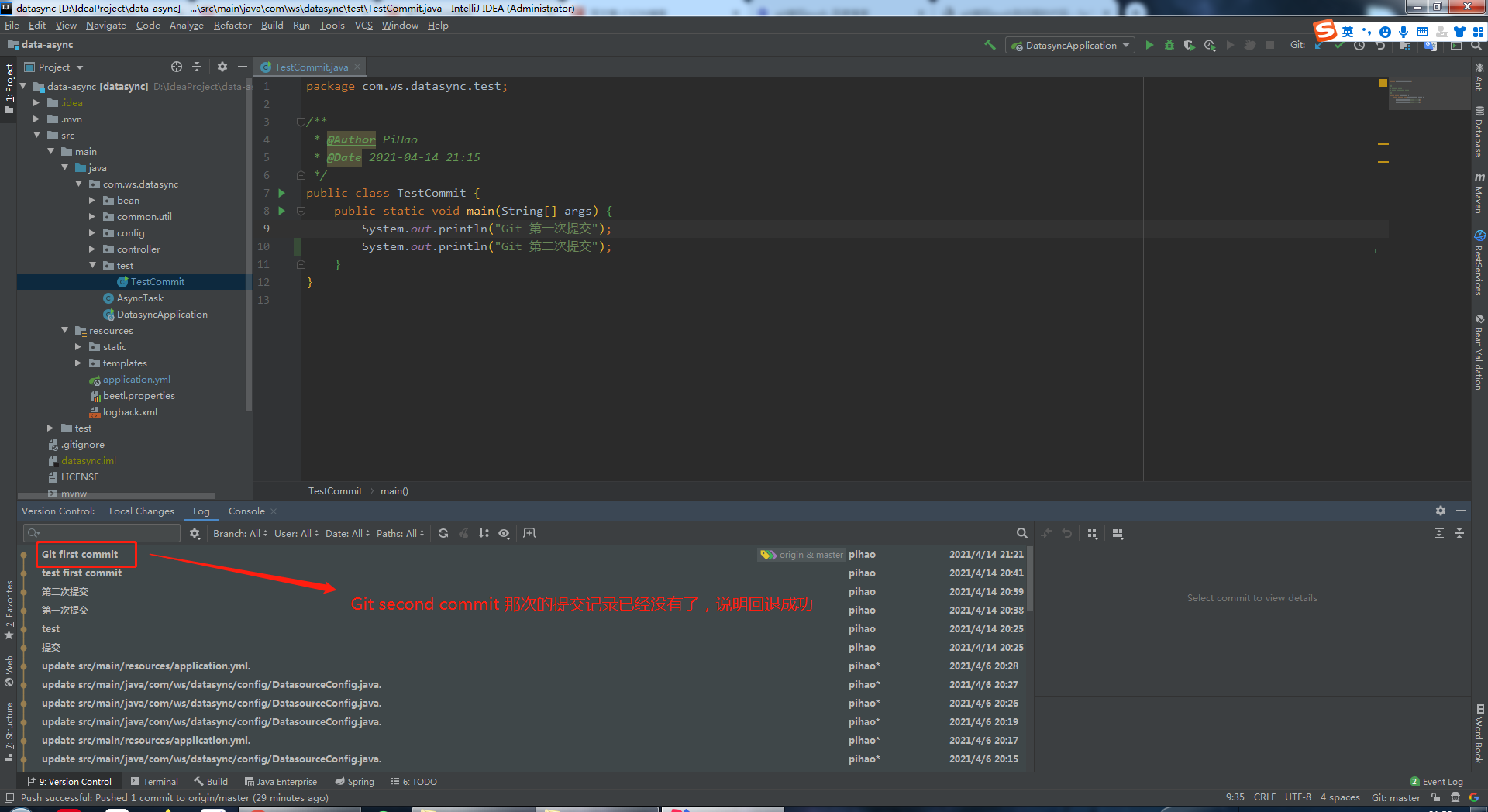Open the VCS menu
Viewport: 1488px width, 812px height.
pos(363,26)
